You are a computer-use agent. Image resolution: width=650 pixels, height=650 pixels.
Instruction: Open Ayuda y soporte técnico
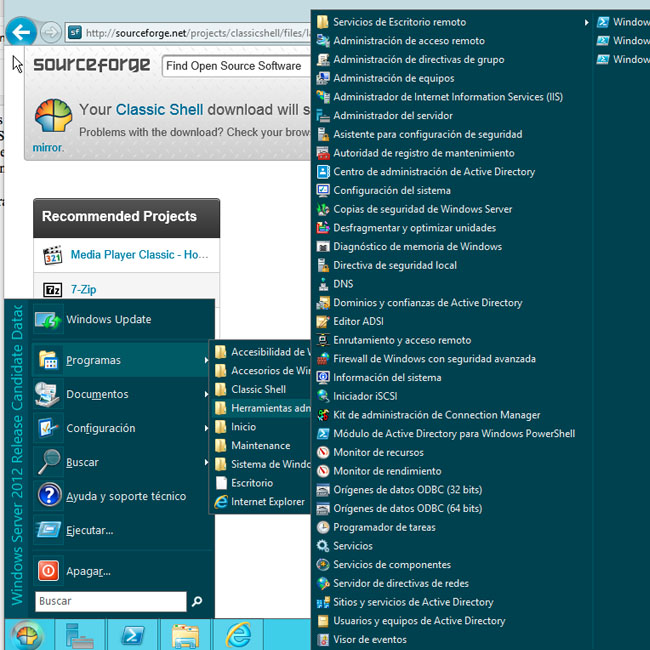pyautogui.click(x=125, y=496)
